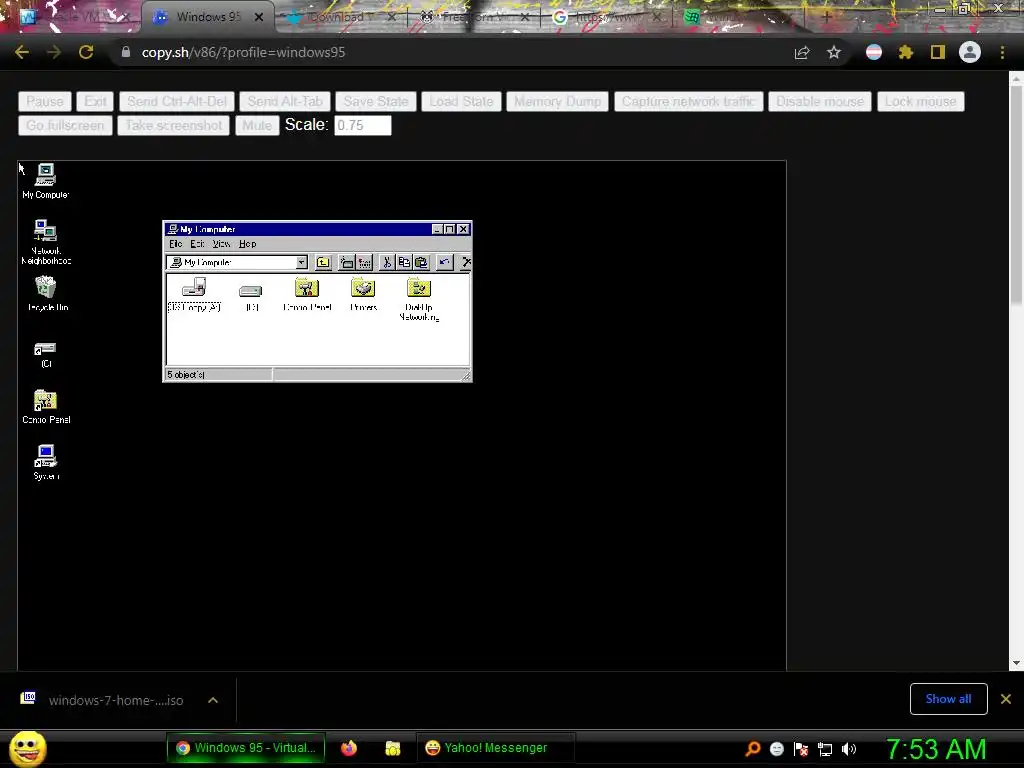Click Disconnect Network Drive toolbar icon
The image size is (1024, 768).
click(x=364, y=263)
